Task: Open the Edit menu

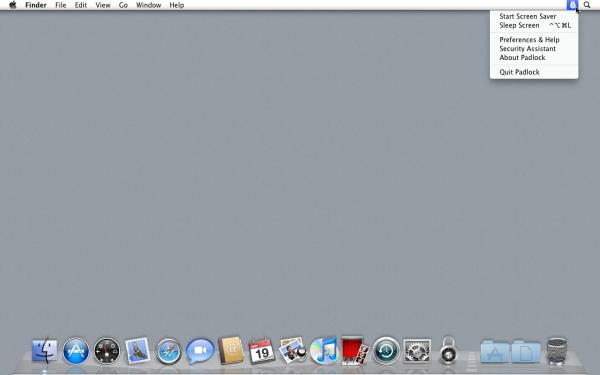Action: 81,5
